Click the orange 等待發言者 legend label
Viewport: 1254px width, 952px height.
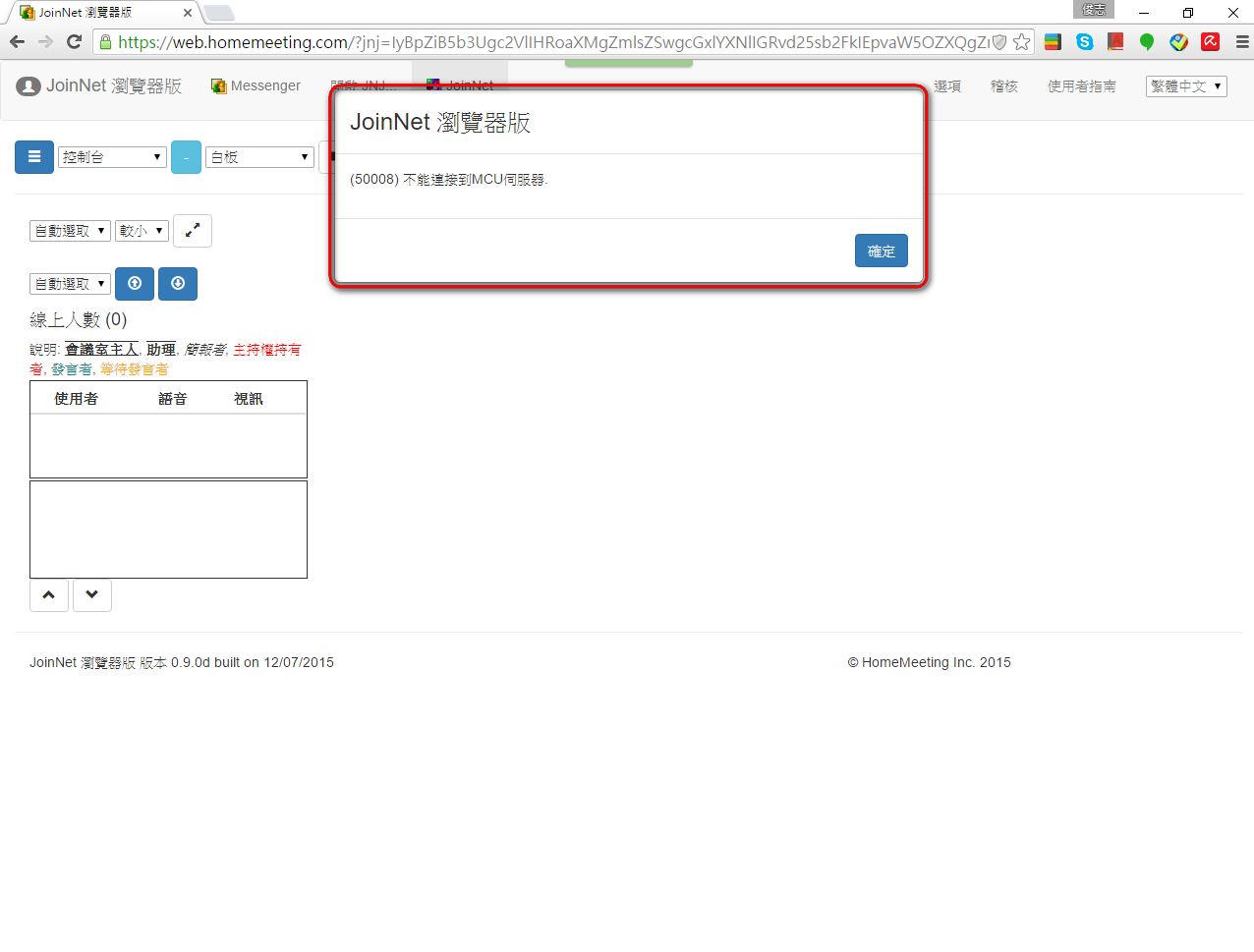(x=135, y=369)
